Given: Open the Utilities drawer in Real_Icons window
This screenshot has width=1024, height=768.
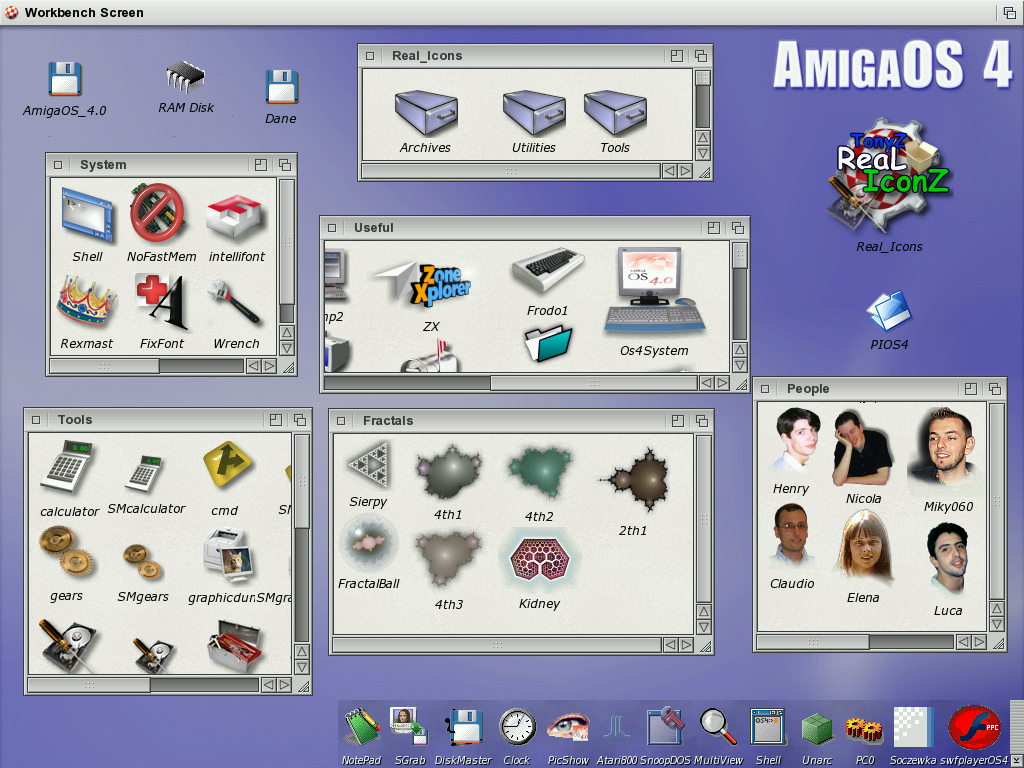Looking at the screenshot, I should pyautogui.click(x=534, y=113).
